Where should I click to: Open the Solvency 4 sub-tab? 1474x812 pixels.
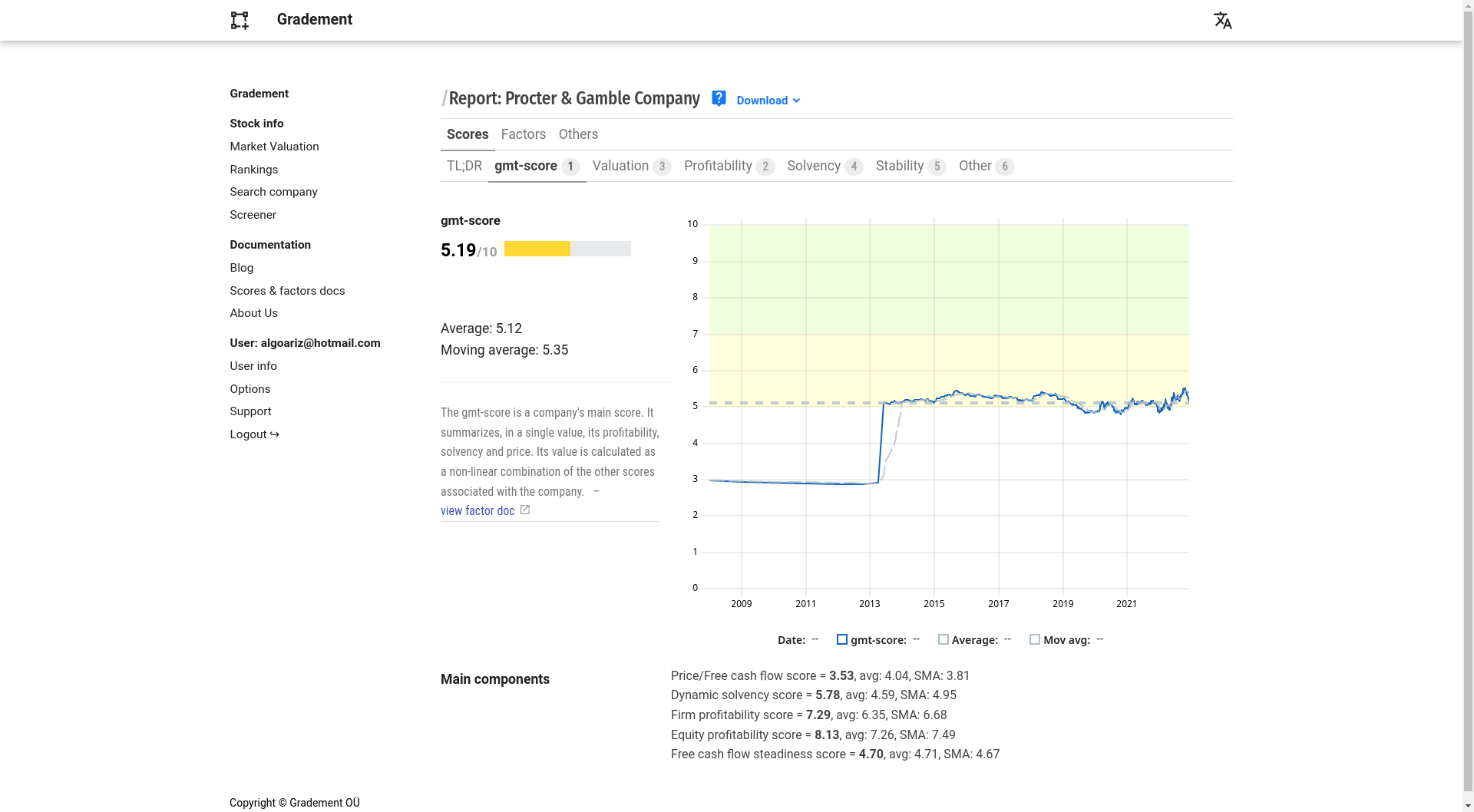pyautogui.click(x=825, y=166)
